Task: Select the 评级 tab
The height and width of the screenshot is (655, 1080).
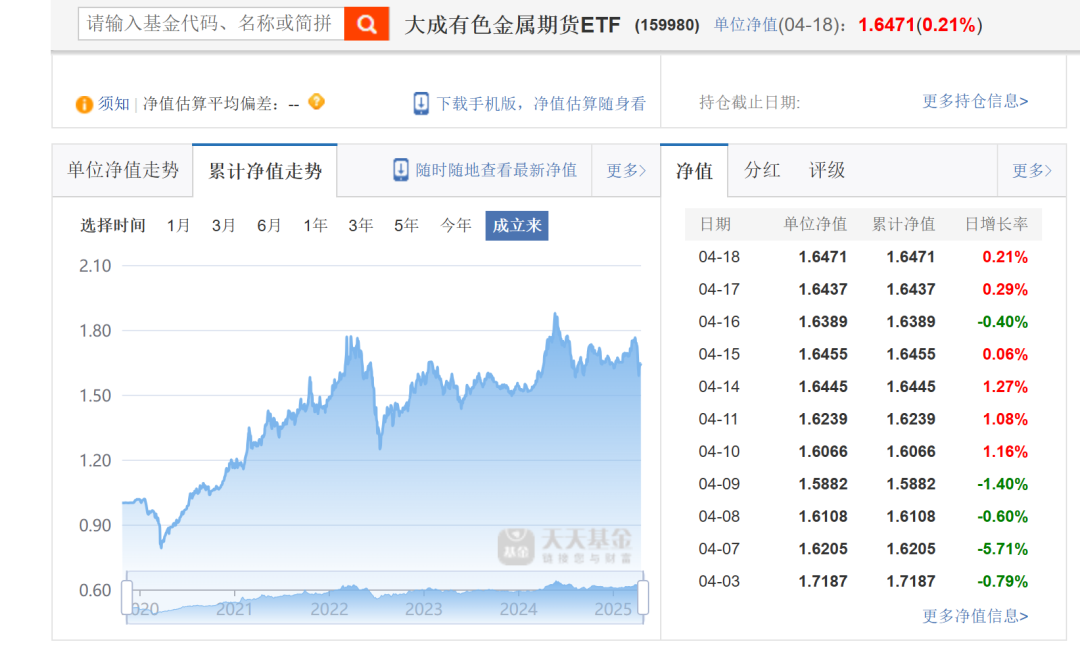Action: point(827,170)
